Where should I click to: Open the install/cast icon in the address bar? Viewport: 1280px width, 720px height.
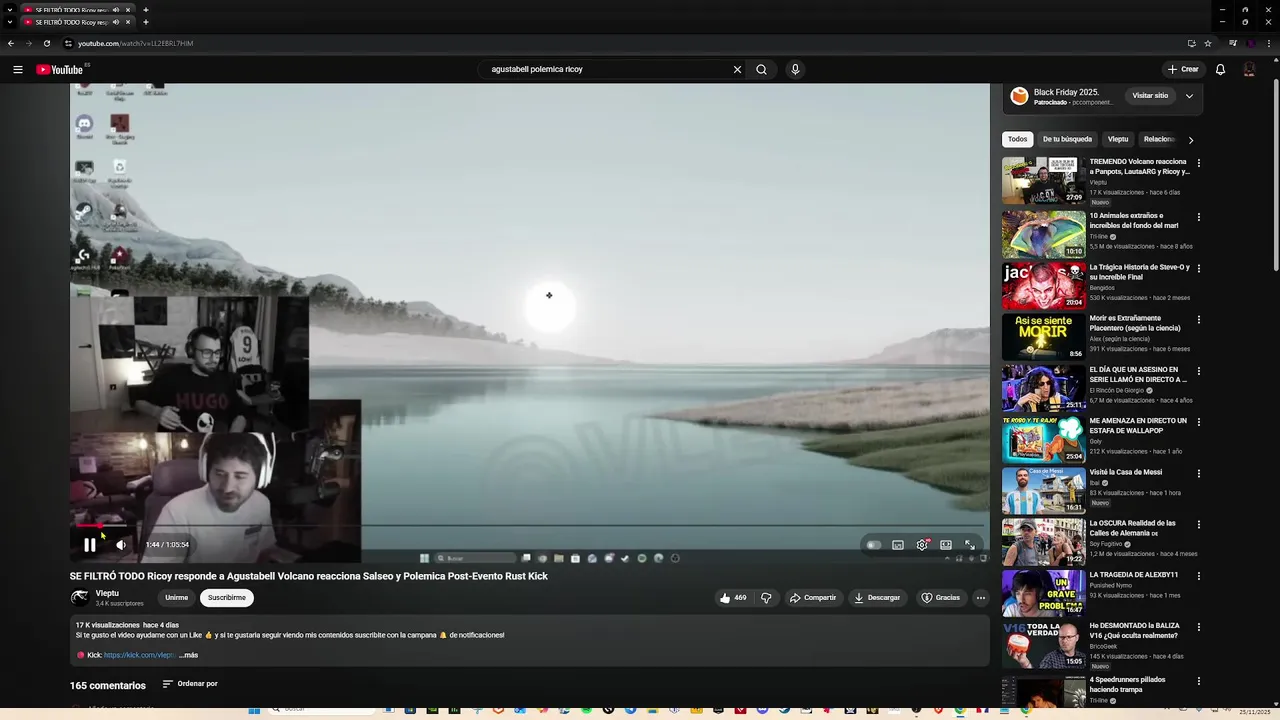pos(1191,43)
